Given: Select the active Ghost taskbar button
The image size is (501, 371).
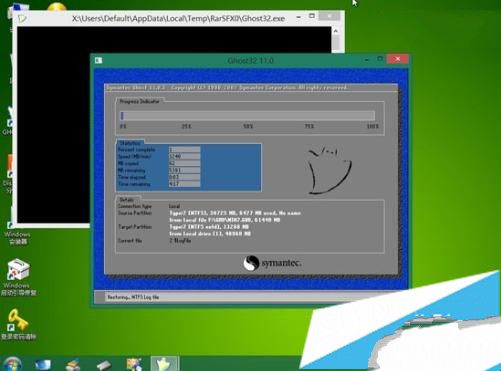Looking at the screenshot, I should (164, 364).
